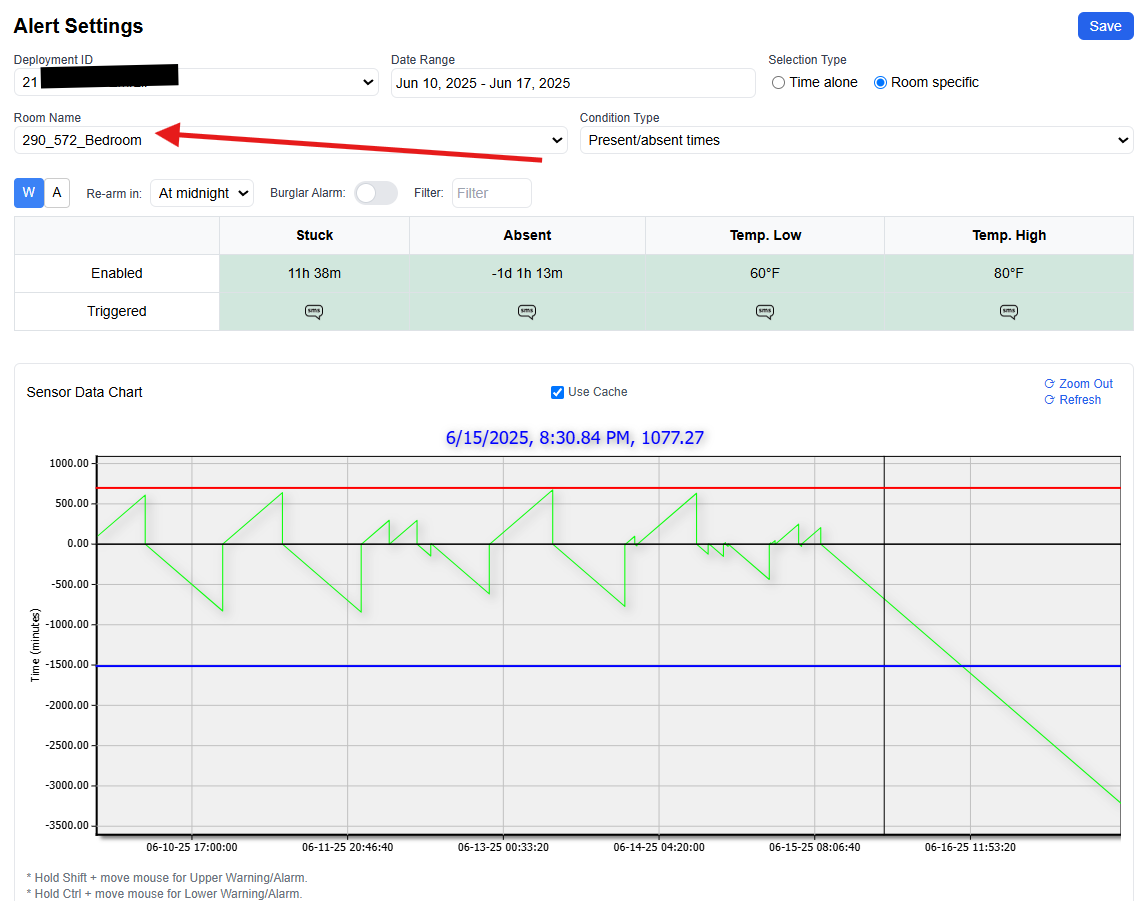Switch to the A tab

57,193
